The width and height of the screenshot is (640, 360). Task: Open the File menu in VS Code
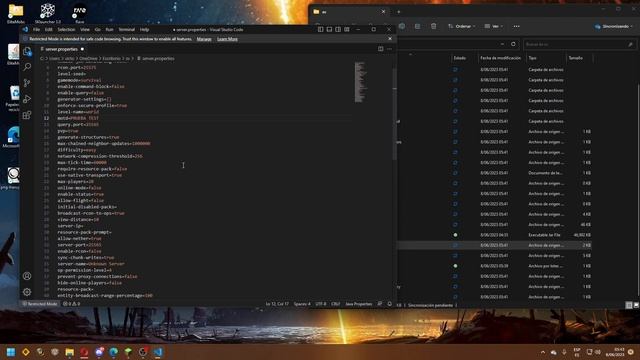coord(36,29)
